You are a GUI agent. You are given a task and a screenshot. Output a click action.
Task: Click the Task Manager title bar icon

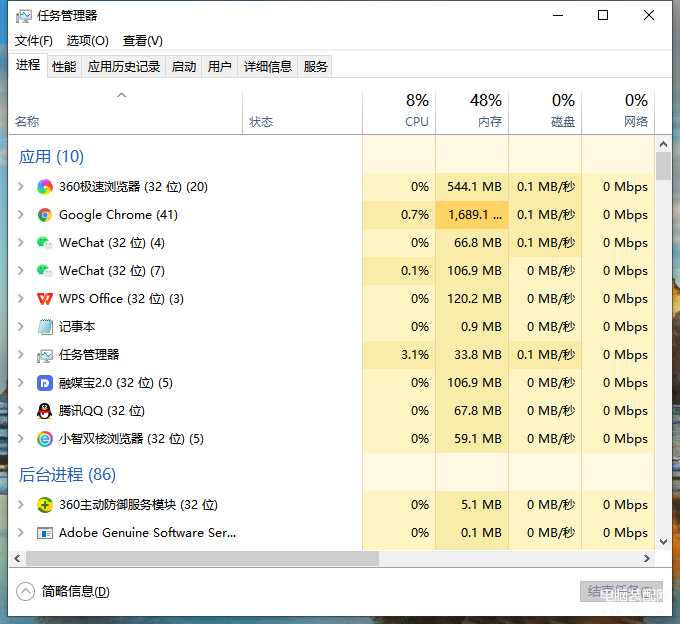point(23,16)
